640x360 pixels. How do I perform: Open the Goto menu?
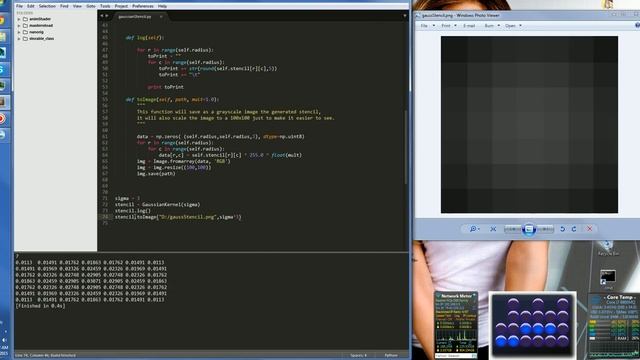[x=91, y=6]
